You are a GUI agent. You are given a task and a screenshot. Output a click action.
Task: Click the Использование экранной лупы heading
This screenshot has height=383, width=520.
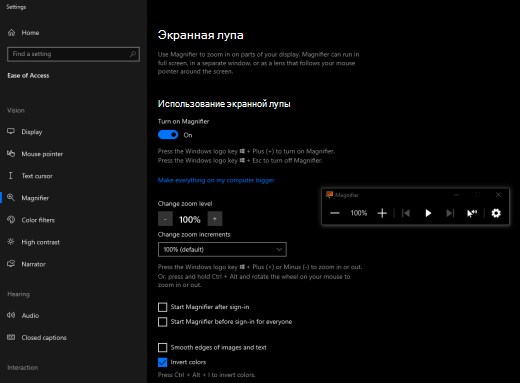point(224,104)
